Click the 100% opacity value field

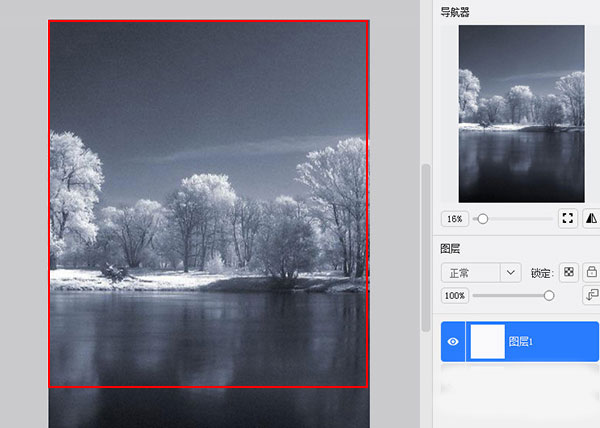pos(455,296)
